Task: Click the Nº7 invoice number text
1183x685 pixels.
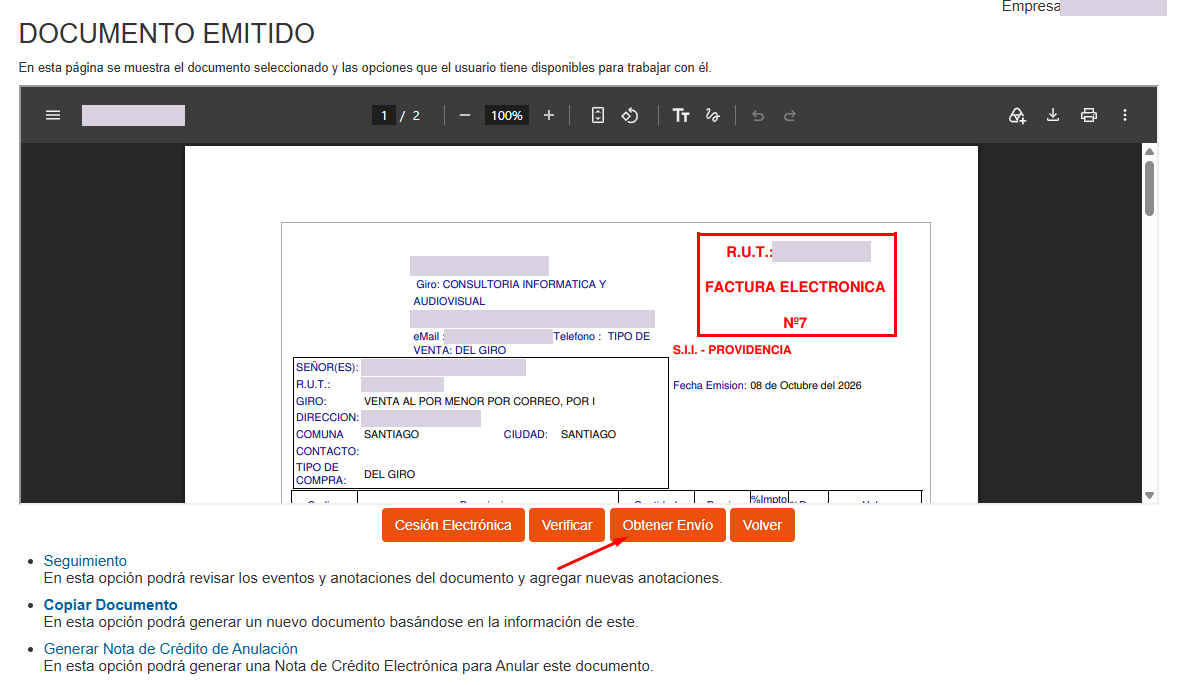Action: [x=795, y=323]
